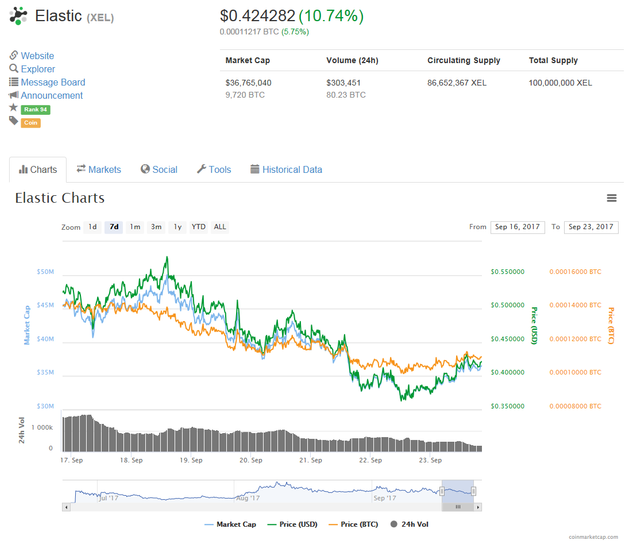Viewport: 640px width, 541px height.
Task: Click the From date field
Action: (x=518, y=227)
